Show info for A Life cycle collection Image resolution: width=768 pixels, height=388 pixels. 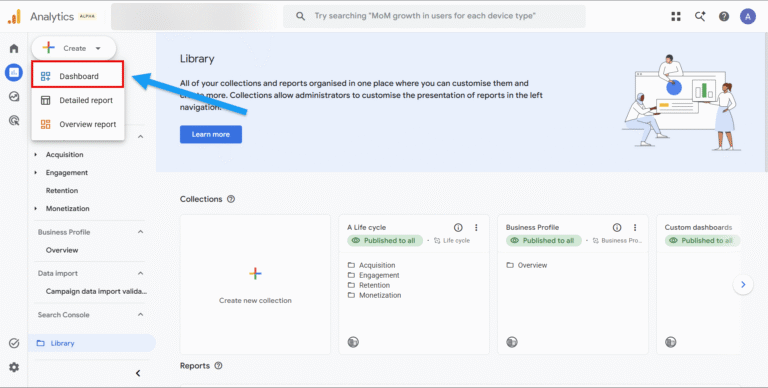click(x=458, y=227)
